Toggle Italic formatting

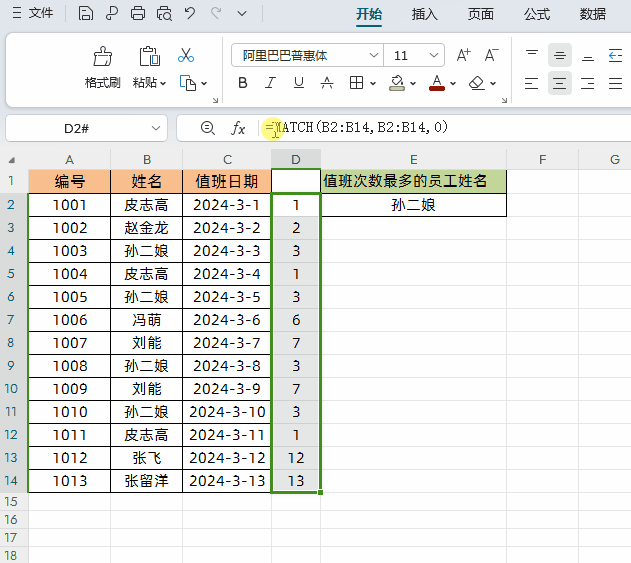(270, 83)
